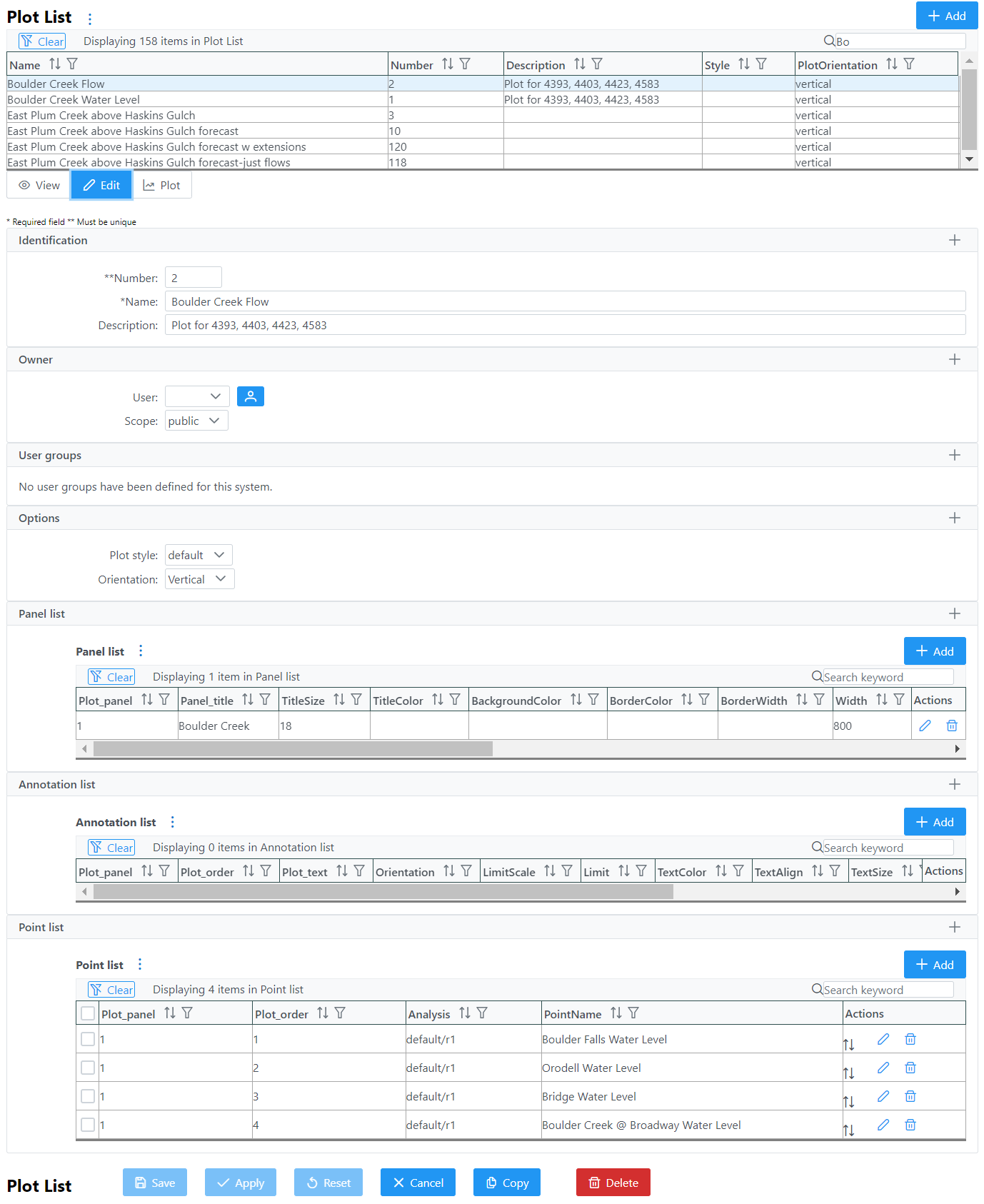This screenshot has height=1204, width=984.
Task: Delete the Boulder Creek panel row
Action: 951,726
